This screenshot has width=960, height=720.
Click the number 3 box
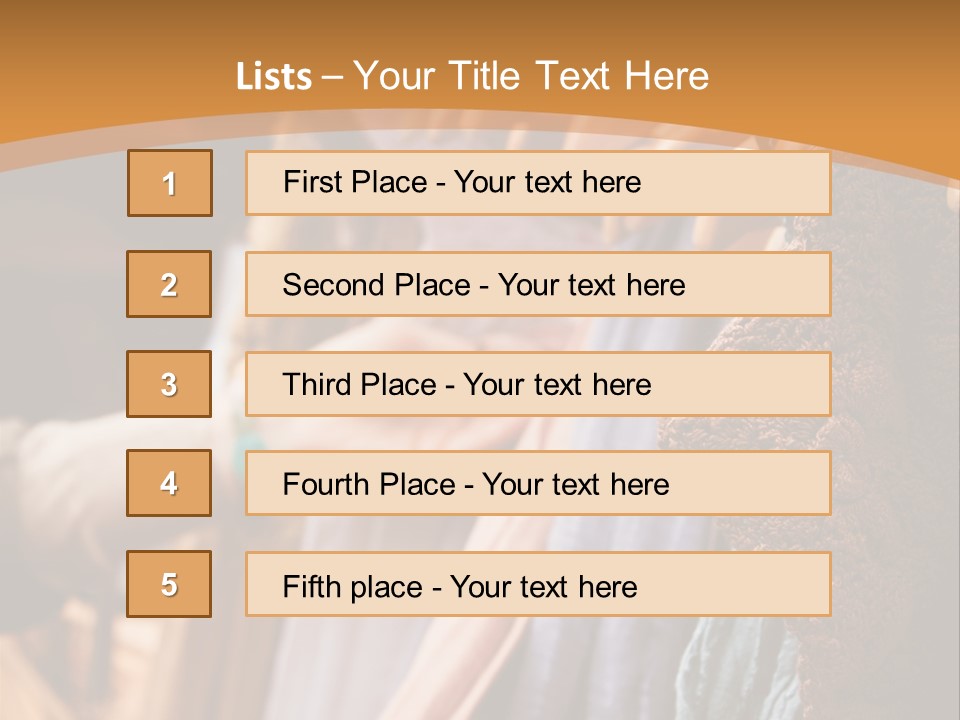(x=169, y=384)
